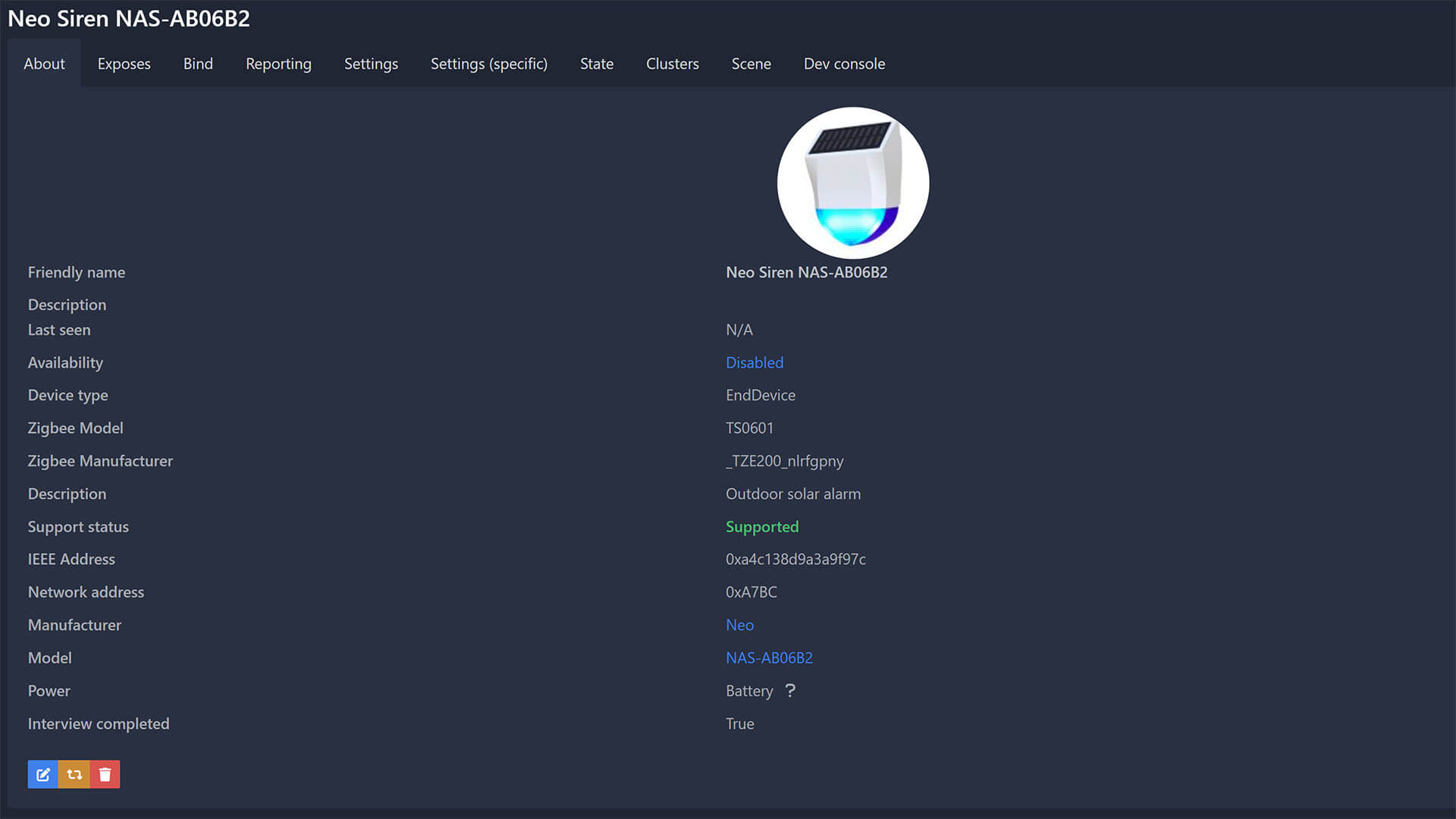Open the NAS-AB06B2 model link
This screenshot has width=1456, height=819.
[x=769, y=657]
